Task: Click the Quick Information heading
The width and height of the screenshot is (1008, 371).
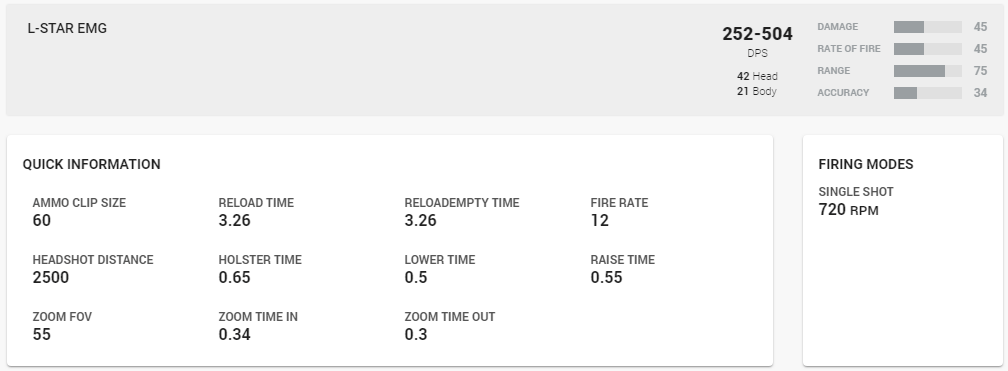Action: pyautogui.click(x=91, y=164)
